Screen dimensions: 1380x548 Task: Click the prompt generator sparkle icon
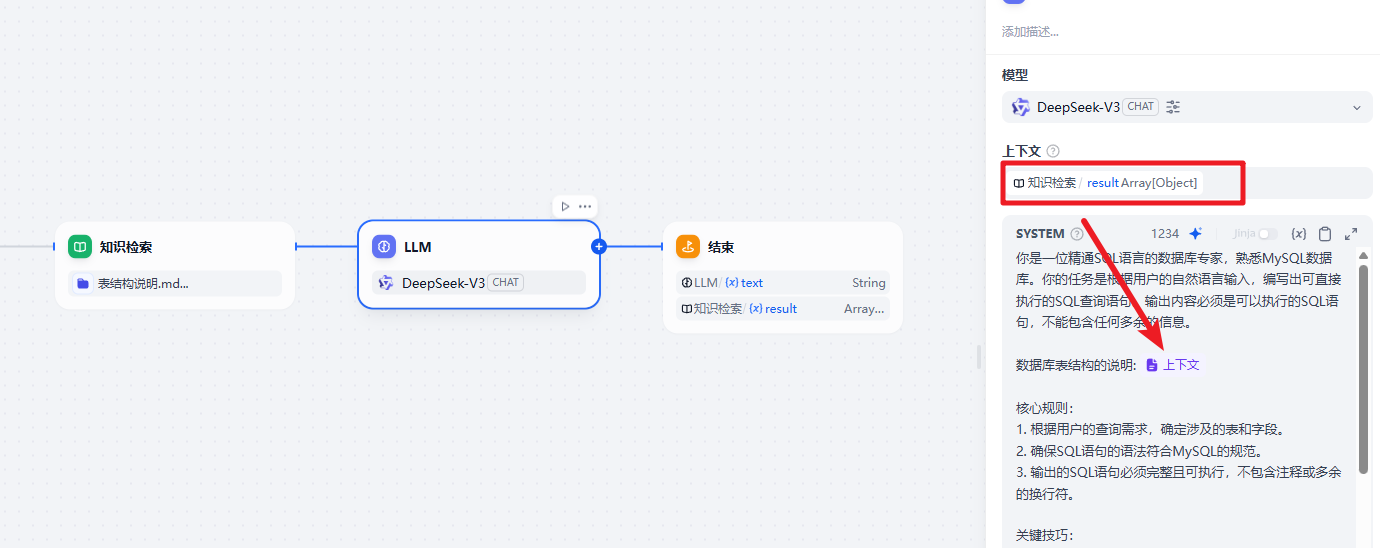(1195, 233)
